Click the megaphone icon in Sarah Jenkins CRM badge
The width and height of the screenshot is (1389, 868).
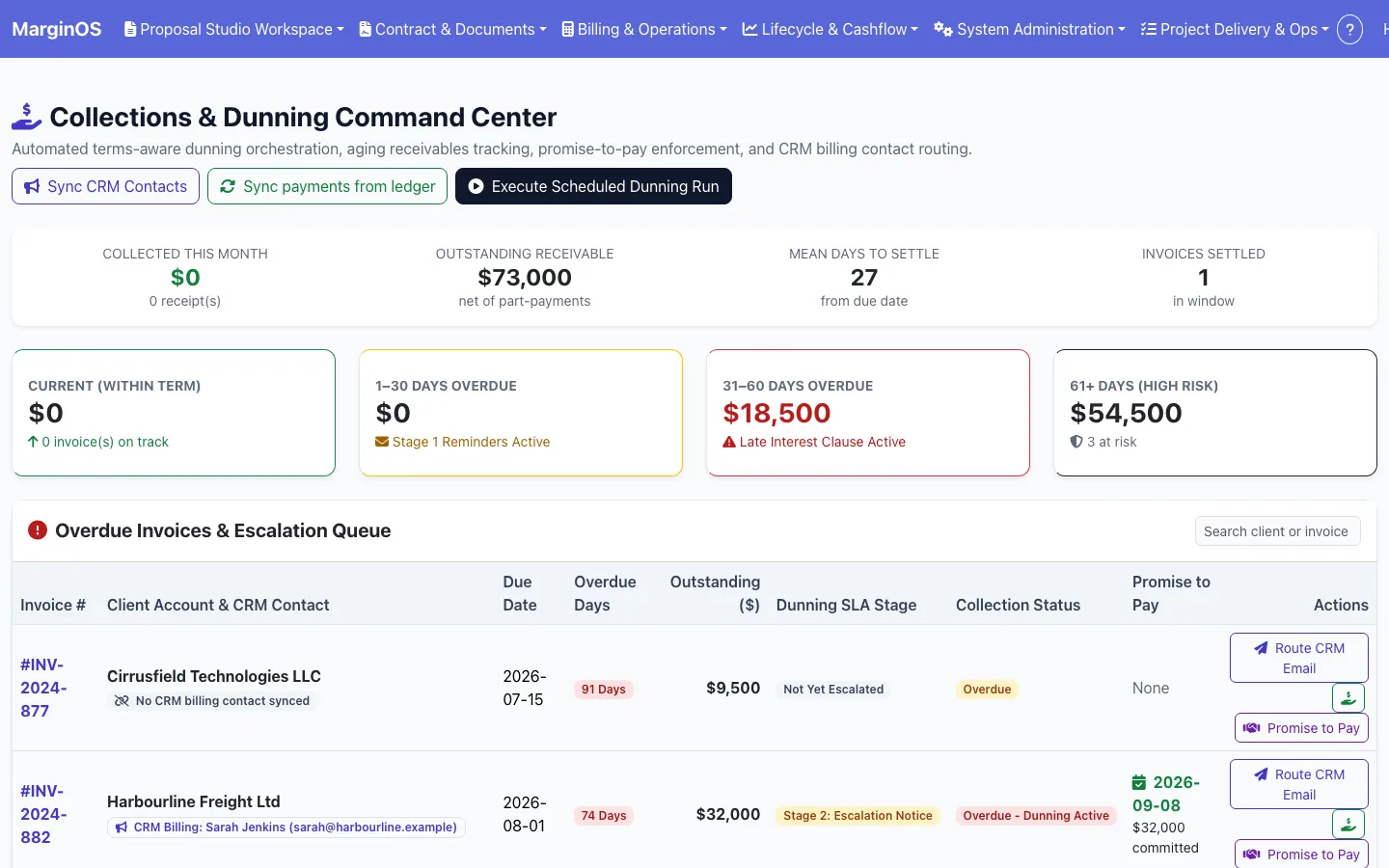click(x=122, y=827)
